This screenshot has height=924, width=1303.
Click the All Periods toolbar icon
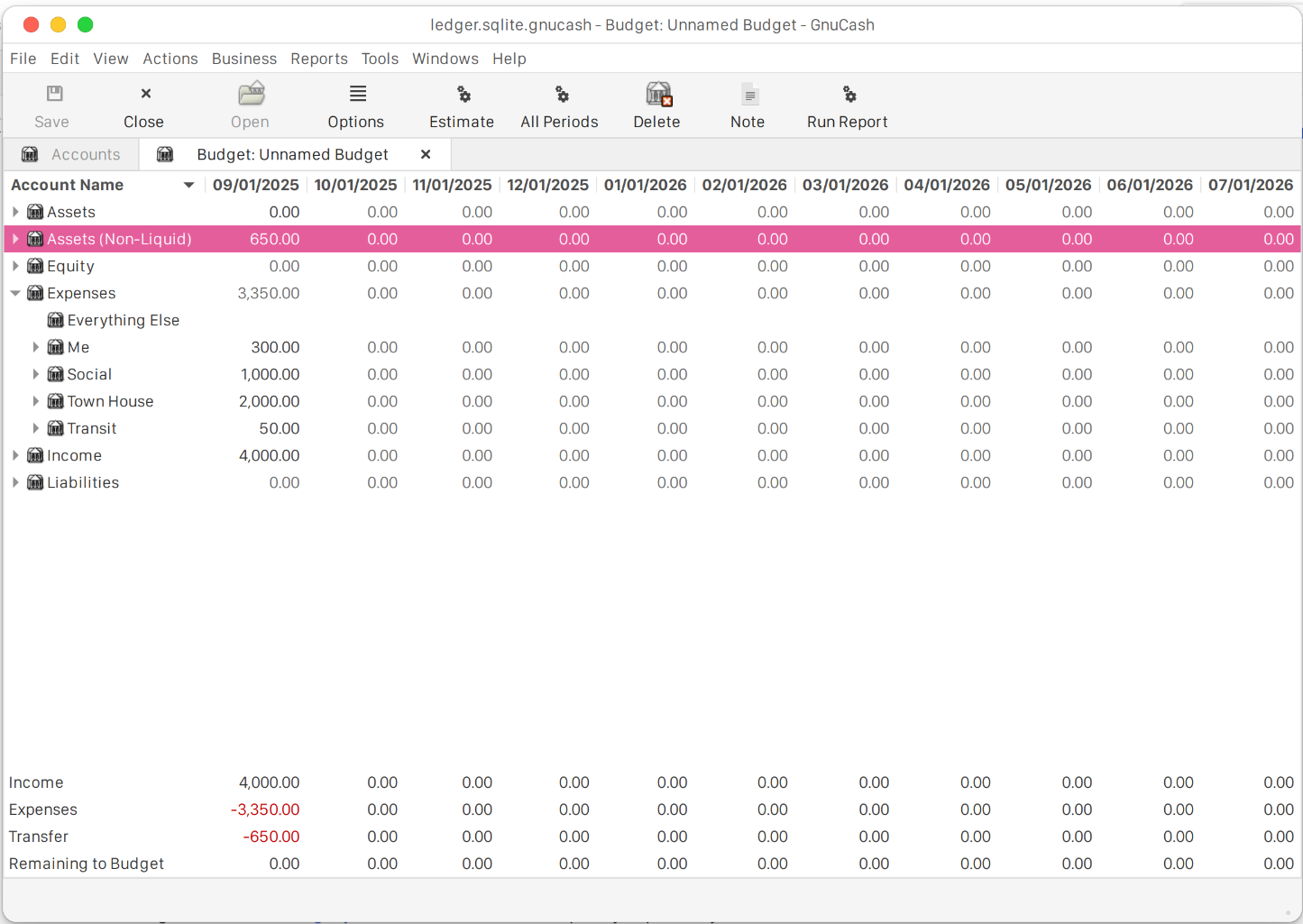click(x=561, y=94)
